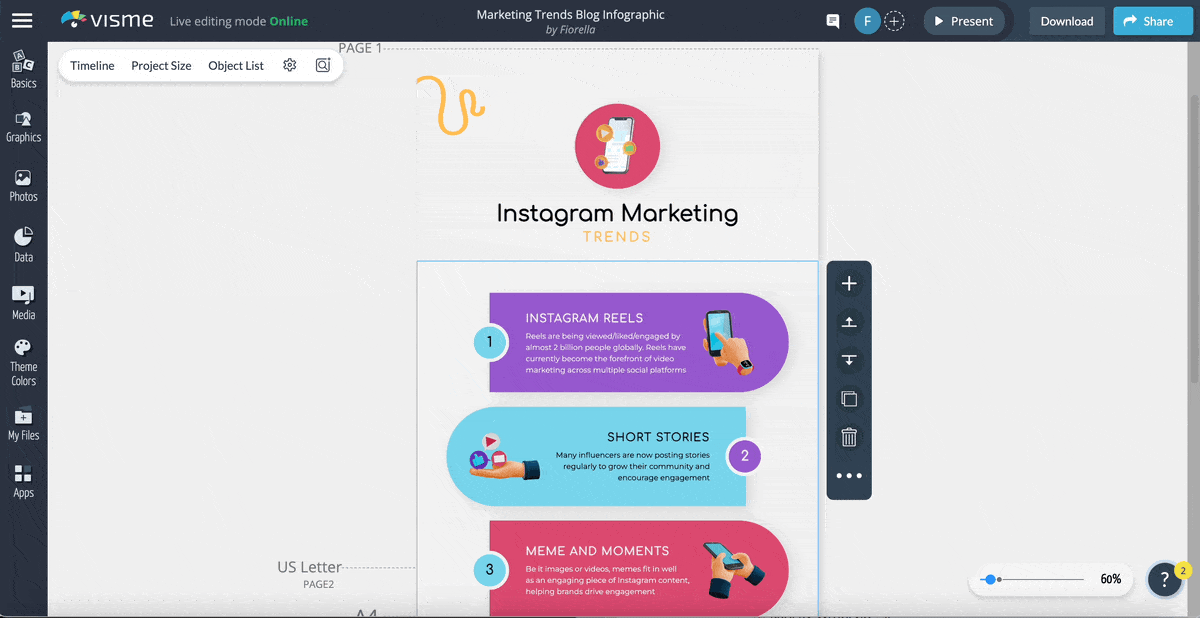Select the number 2 circle
This screenshot has width=1200, height=618.
pyautogui.click(x=744, y=456)
